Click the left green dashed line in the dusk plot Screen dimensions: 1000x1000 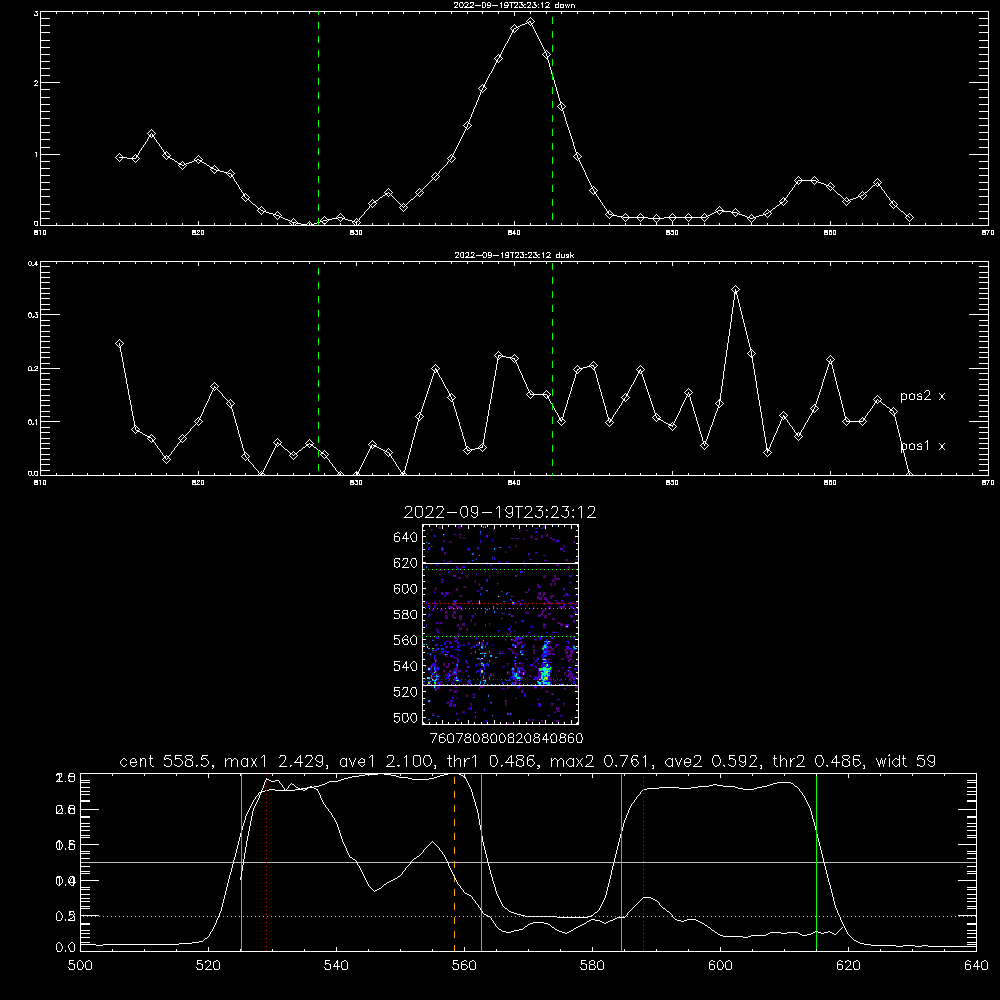tap(318, 369)
